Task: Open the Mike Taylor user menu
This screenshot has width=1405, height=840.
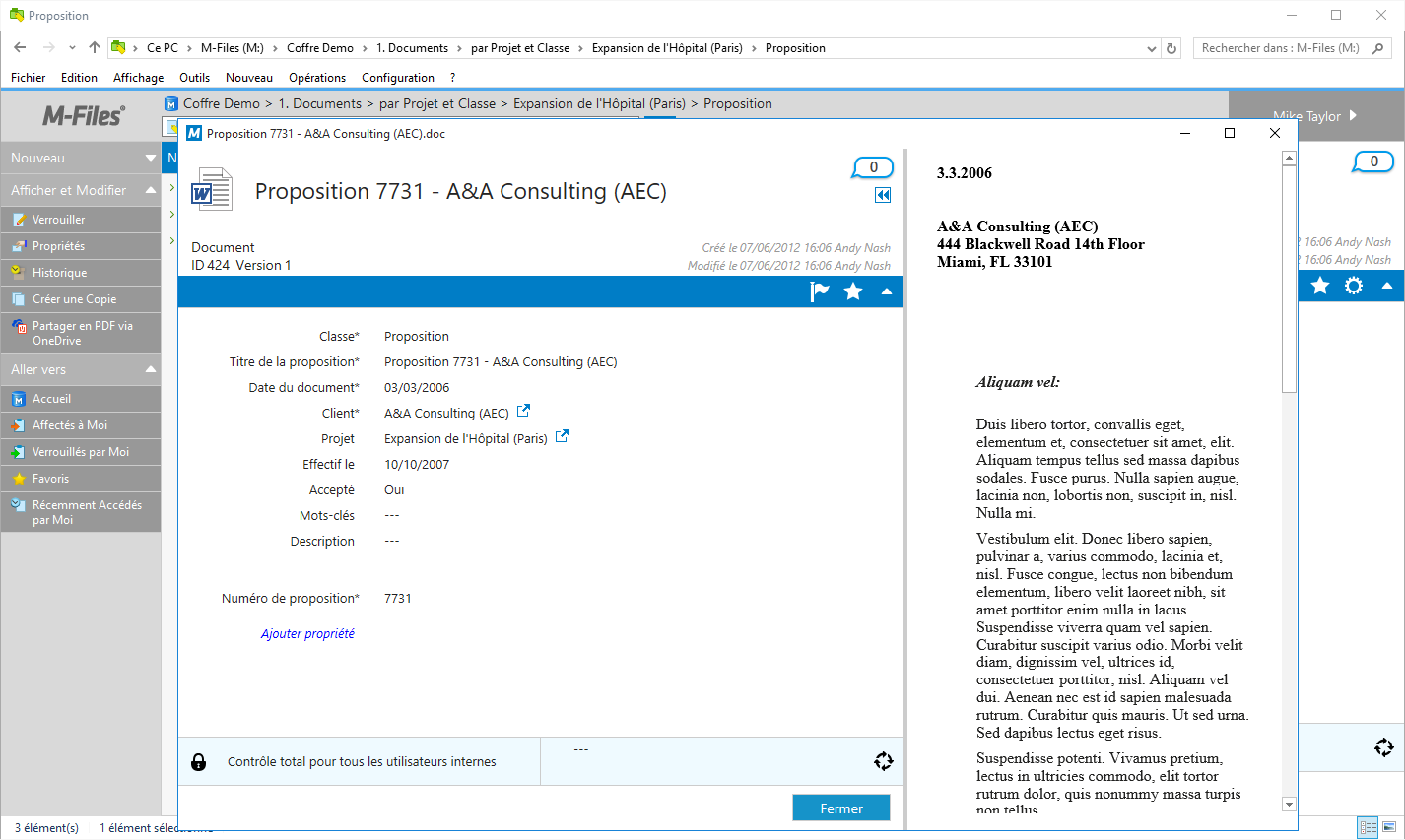Action: point(1314,116)
